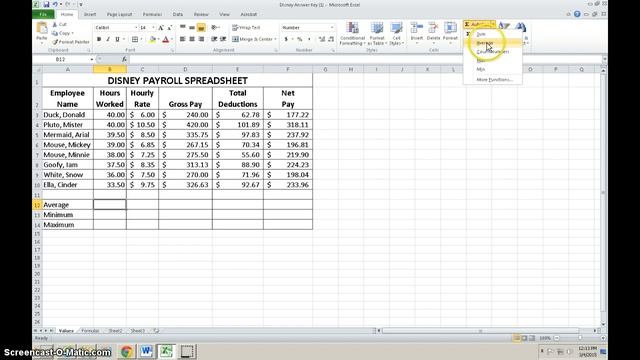Switch to the Formulas ribbon tab
The image size is (640, 360).
pyautogui.click(x=152, y=14)
